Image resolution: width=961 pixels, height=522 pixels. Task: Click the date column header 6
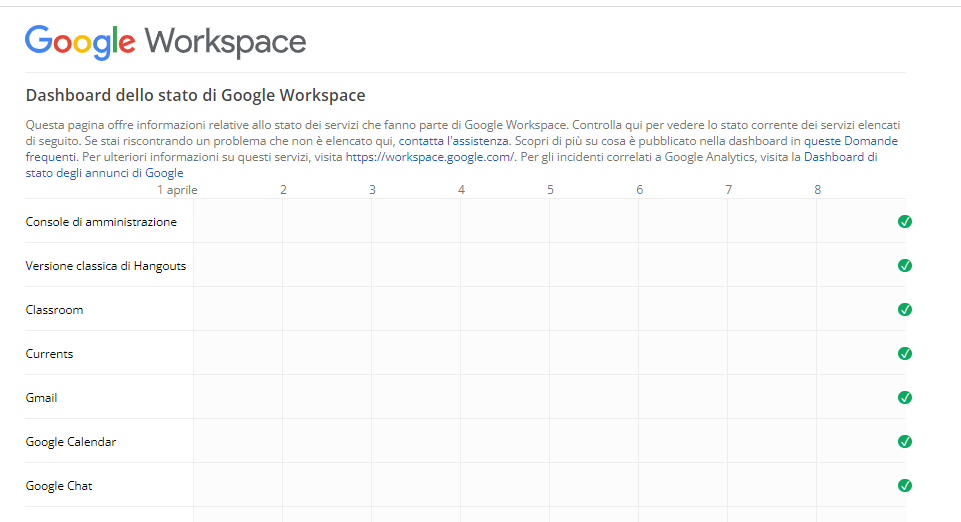639,190
